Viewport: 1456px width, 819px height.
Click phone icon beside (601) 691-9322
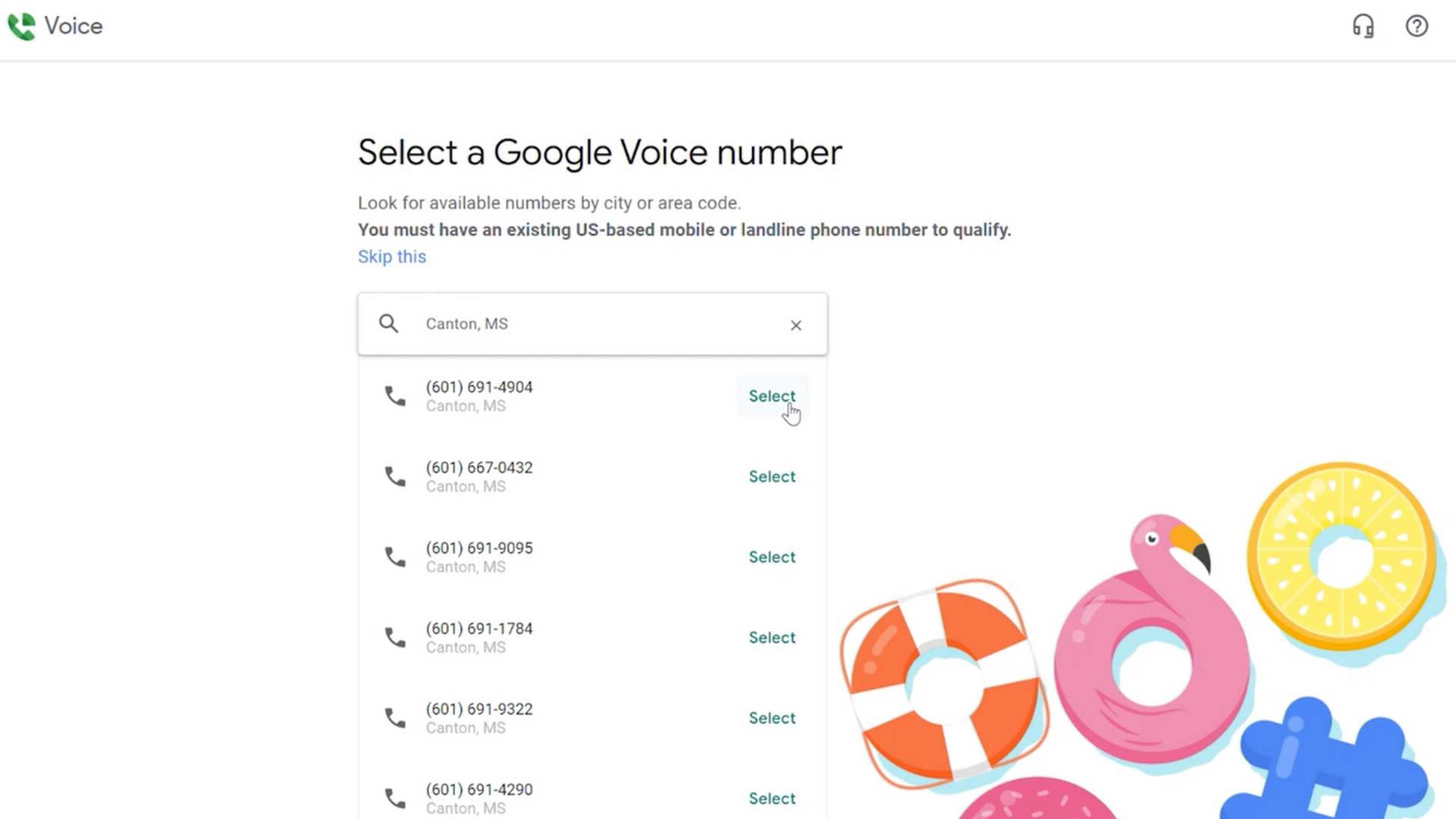[395, 717]
